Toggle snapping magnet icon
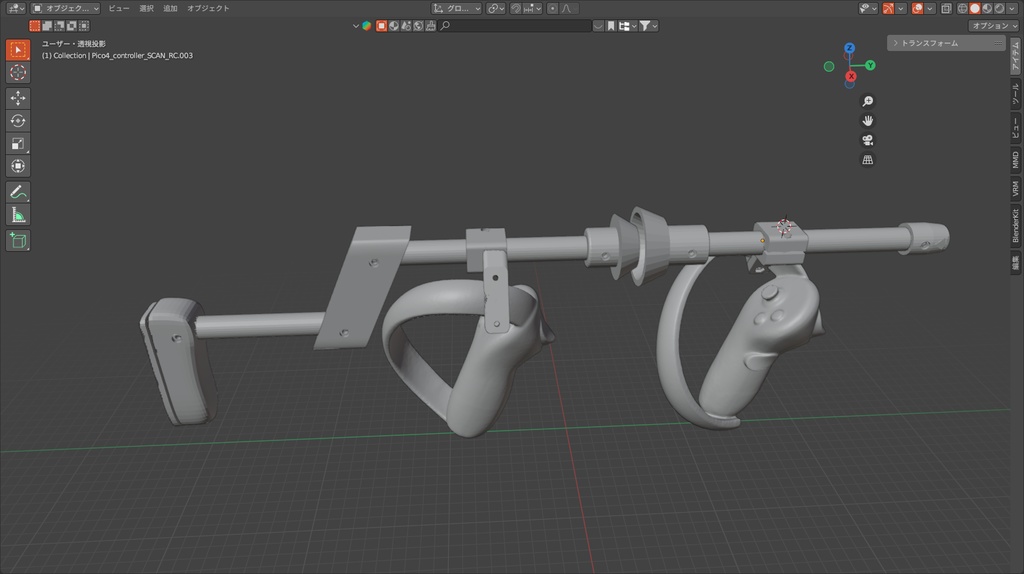This screenshot has width=1024, height=574. (x=516, y=8)
